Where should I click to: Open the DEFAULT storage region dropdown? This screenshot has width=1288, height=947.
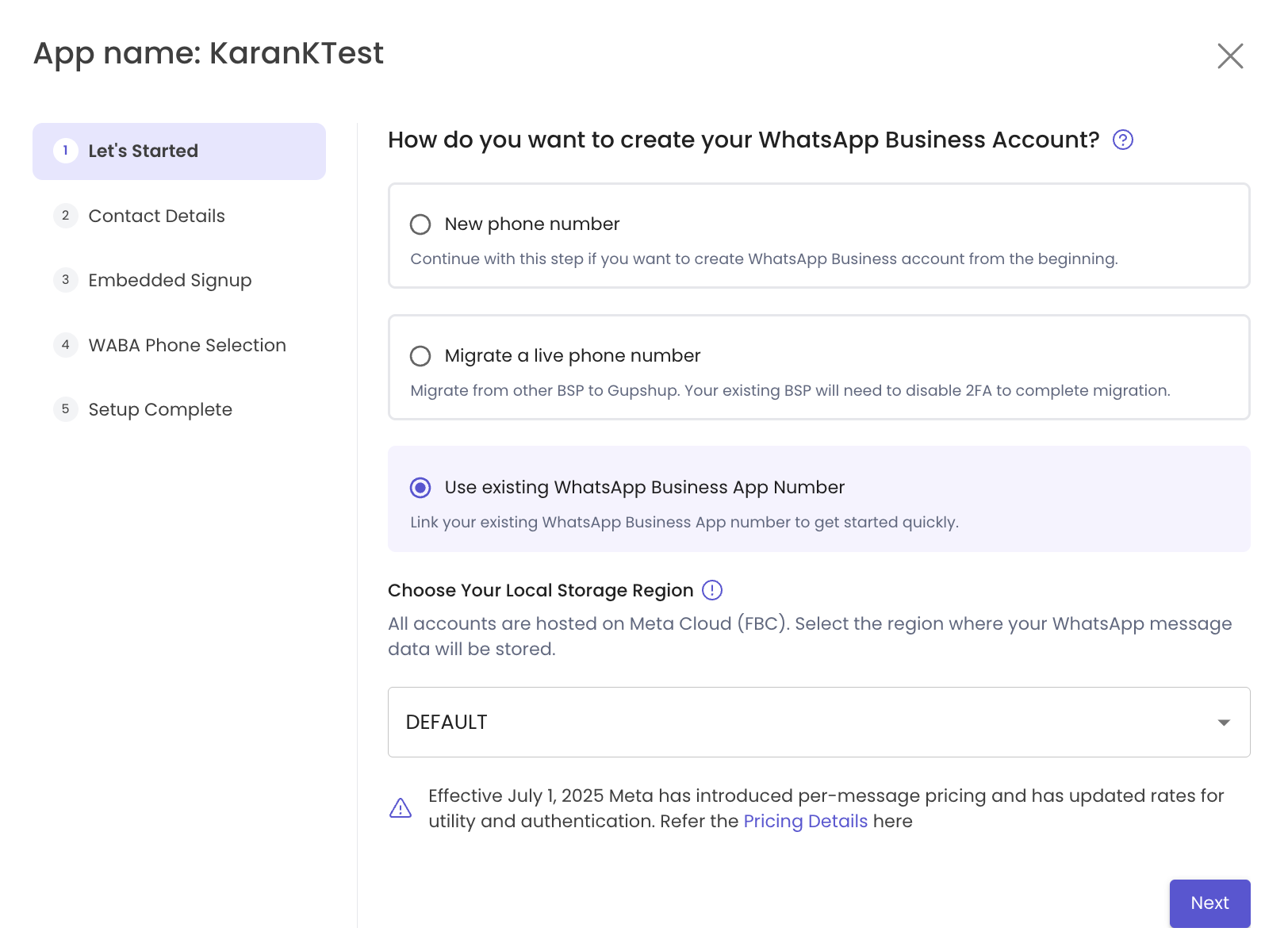click(818, 722)
